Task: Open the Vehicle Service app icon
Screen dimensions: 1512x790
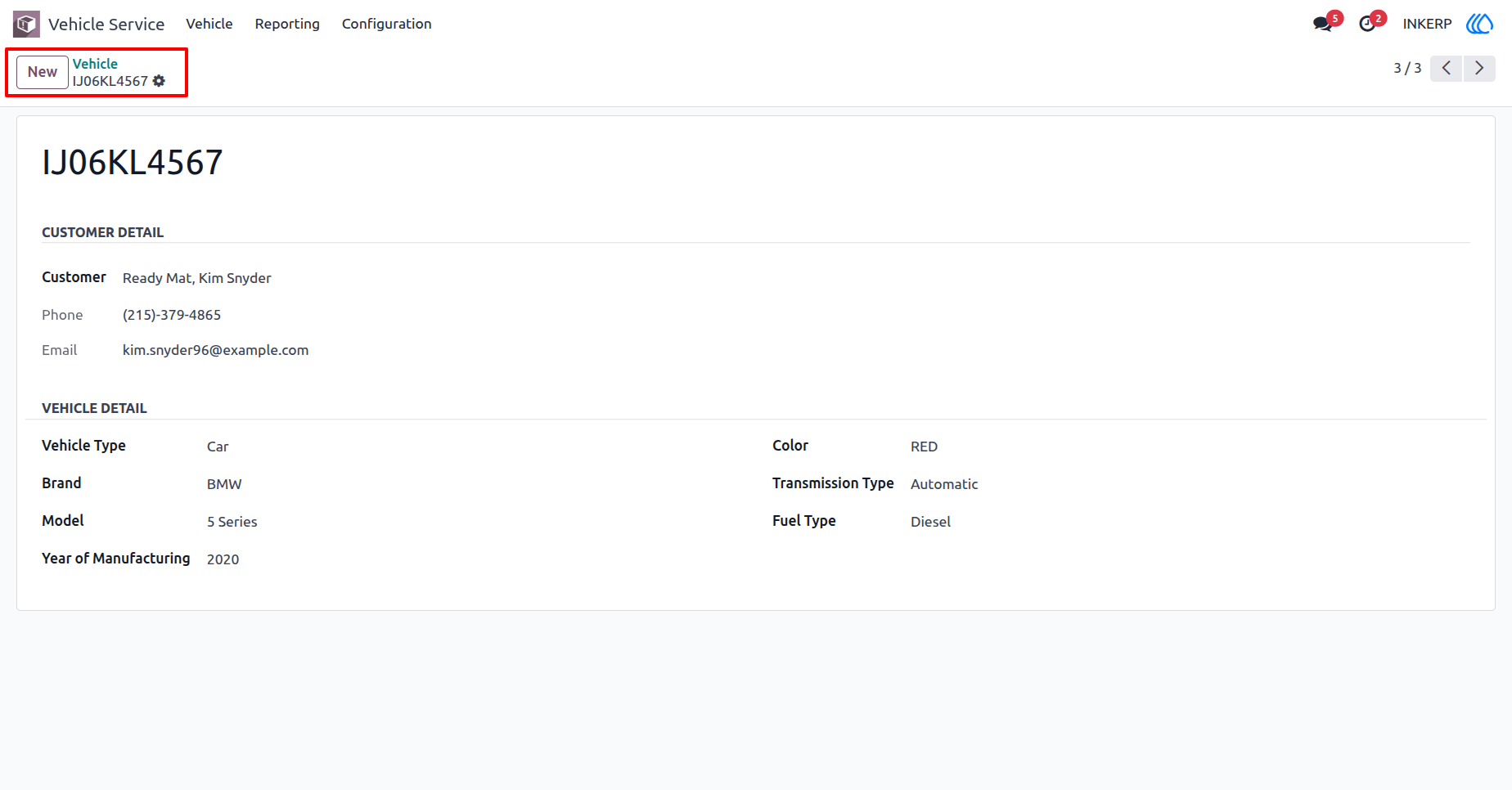Action: coord(26,24)
